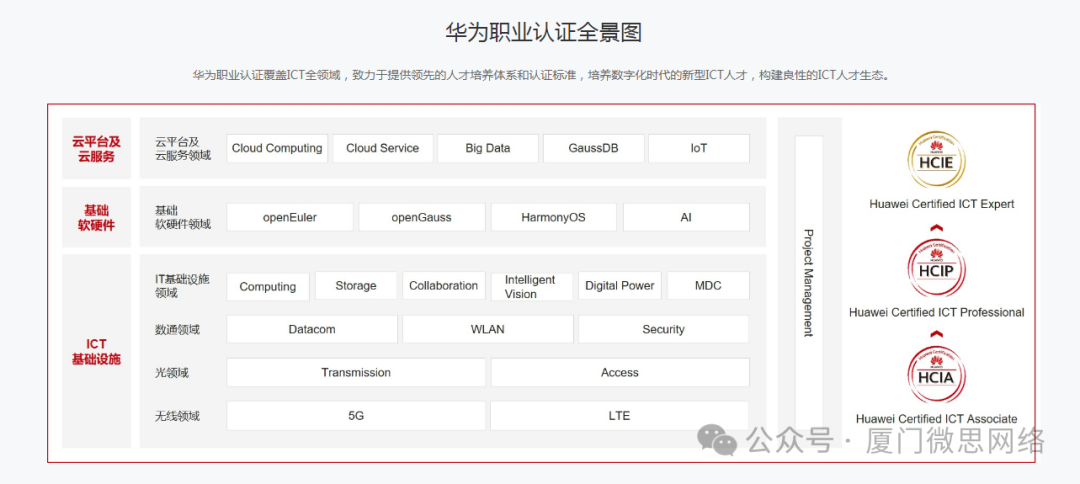Open the Storage certification box
Viewport: 1080px width, 484px height.
(356, 286)
